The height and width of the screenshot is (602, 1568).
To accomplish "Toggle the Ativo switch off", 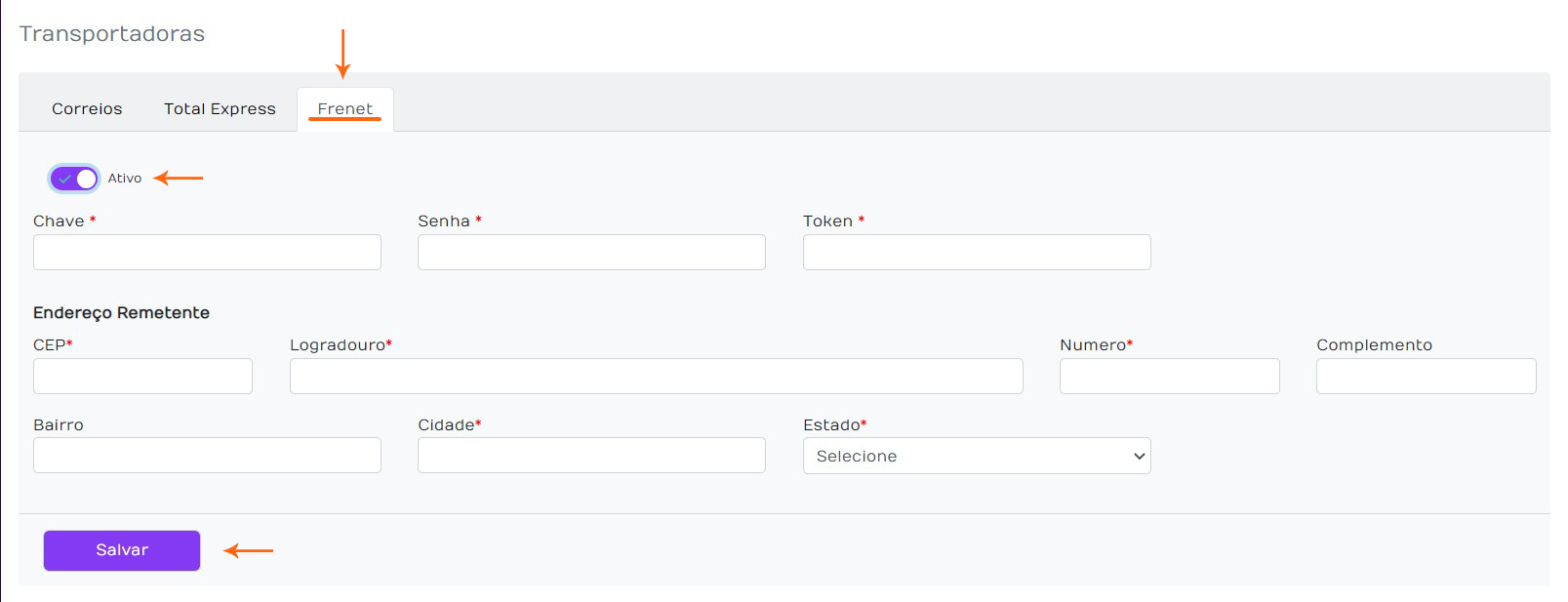I will [x=75, y=179].
